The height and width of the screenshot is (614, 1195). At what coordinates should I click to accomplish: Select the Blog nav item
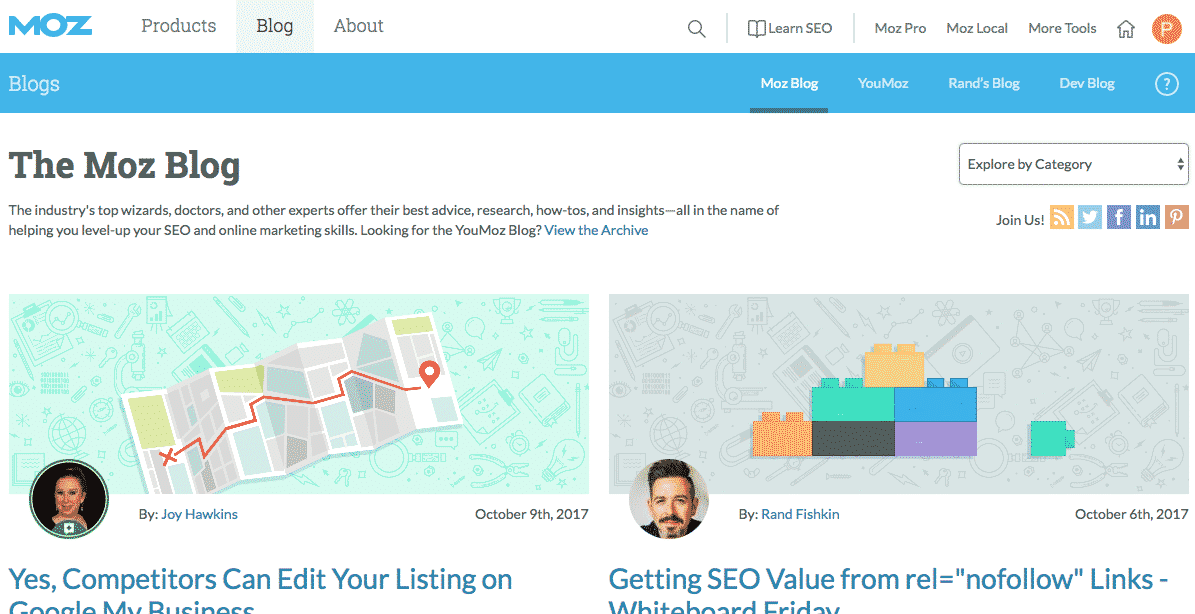[274, 26]
